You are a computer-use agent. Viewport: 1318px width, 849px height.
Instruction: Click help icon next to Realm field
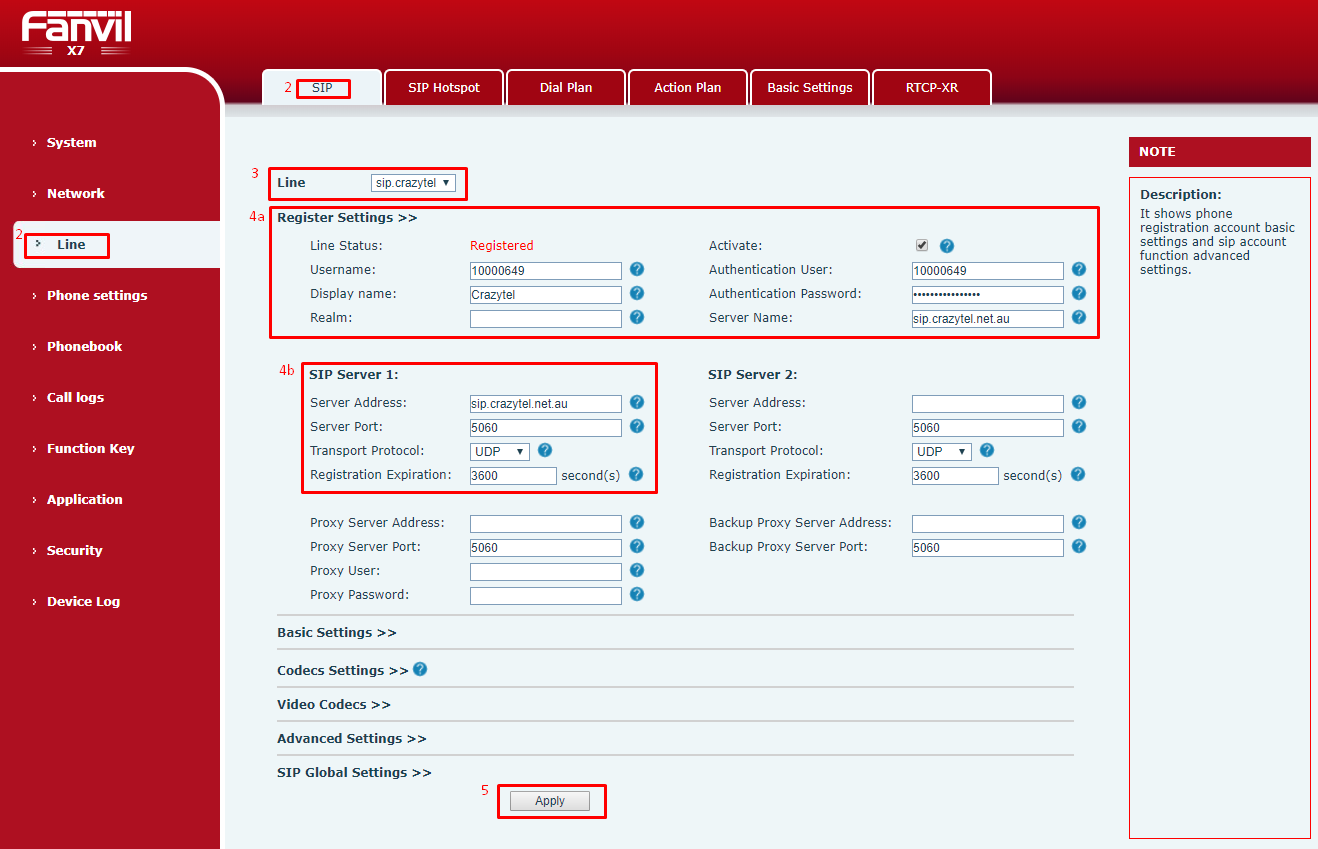[637, 318]
